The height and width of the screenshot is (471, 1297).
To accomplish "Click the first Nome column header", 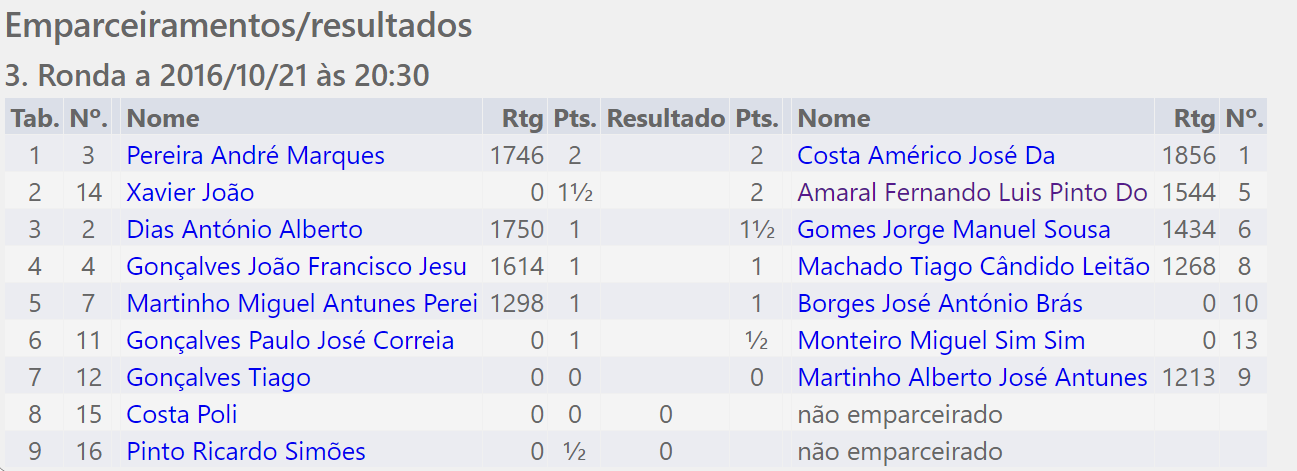I will 163,119.
